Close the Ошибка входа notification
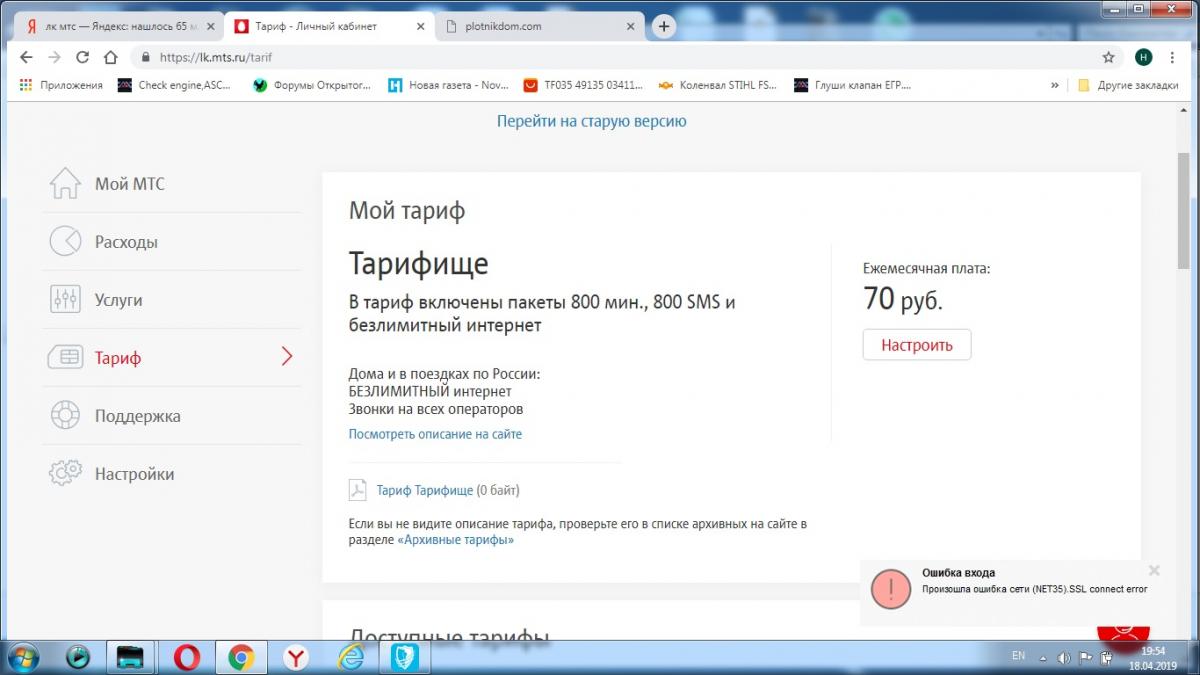This screenshot has height=675, width=1200. pyautogui.click(x=1154, y=571)
